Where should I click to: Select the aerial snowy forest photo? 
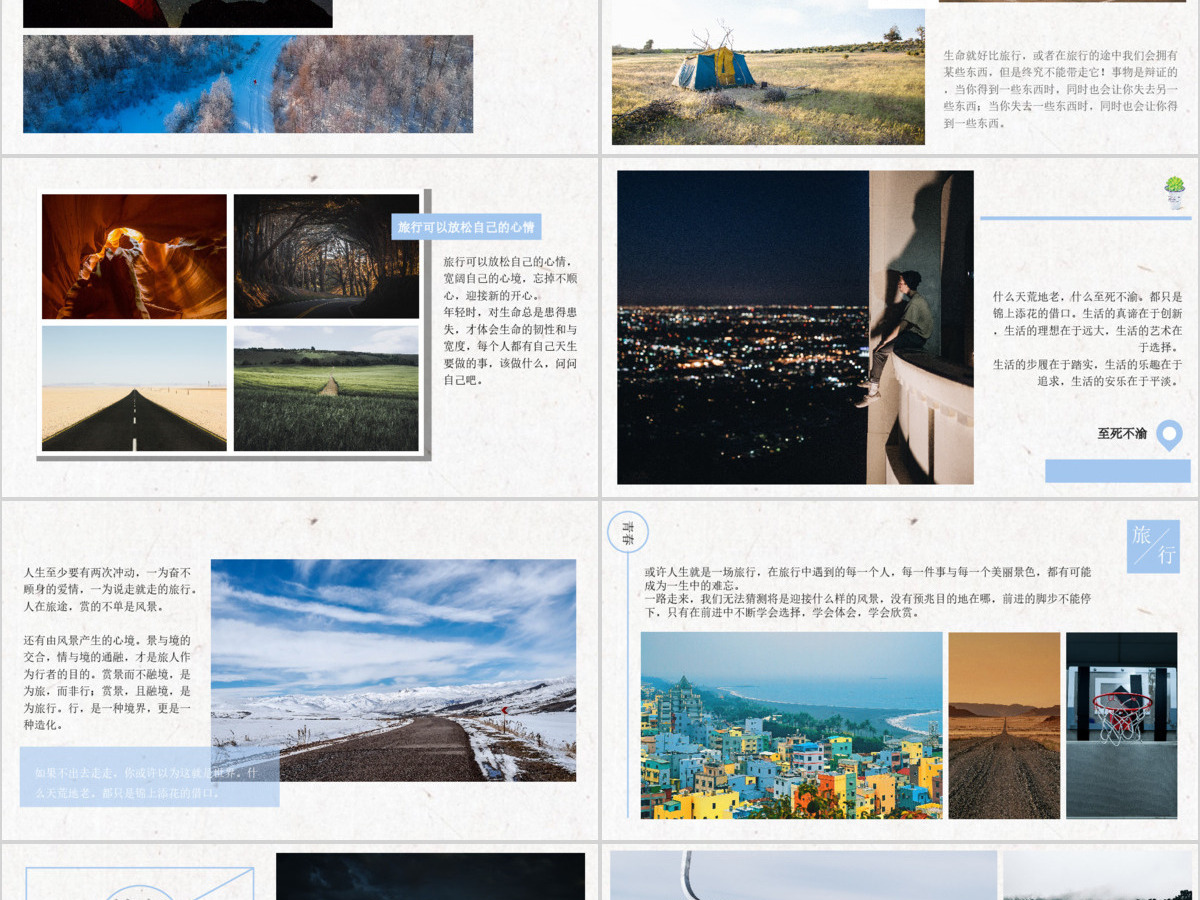pos(248,84)
